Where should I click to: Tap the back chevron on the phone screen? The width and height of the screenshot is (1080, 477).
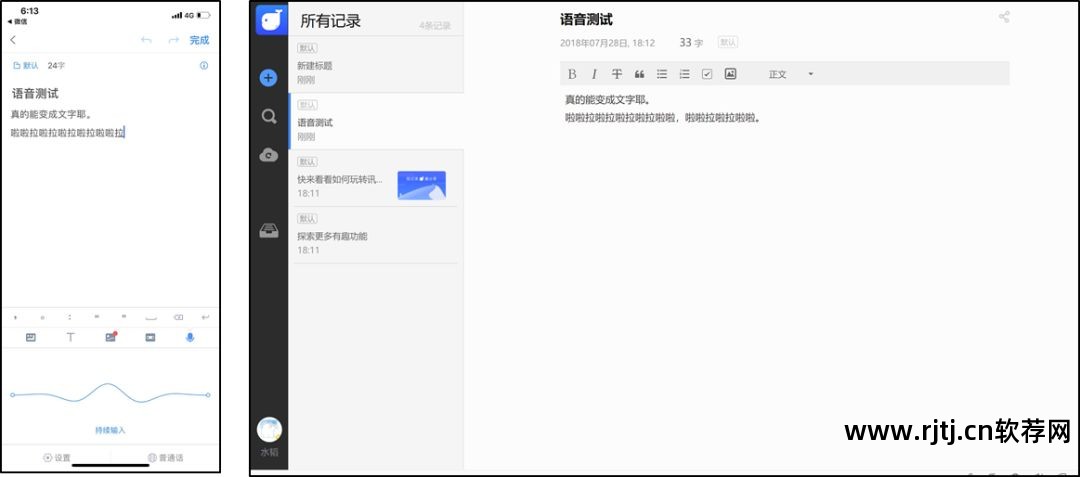pyautogui.click(x=13, y=40)
